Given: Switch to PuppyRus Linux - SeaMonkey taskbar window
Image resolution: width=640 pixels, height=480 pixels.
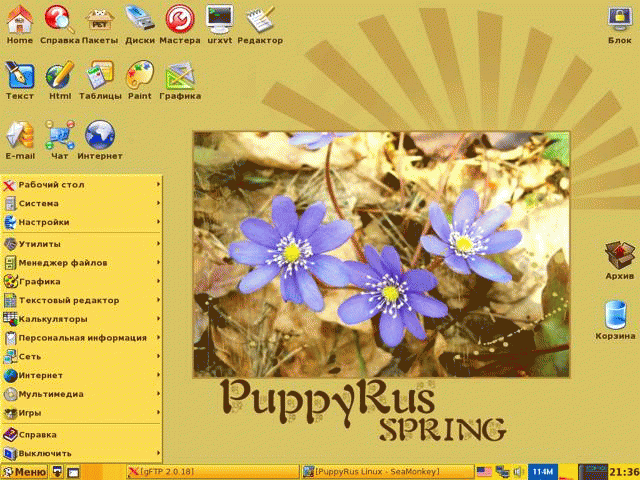Looking at the screenshot, I should 388,472.
